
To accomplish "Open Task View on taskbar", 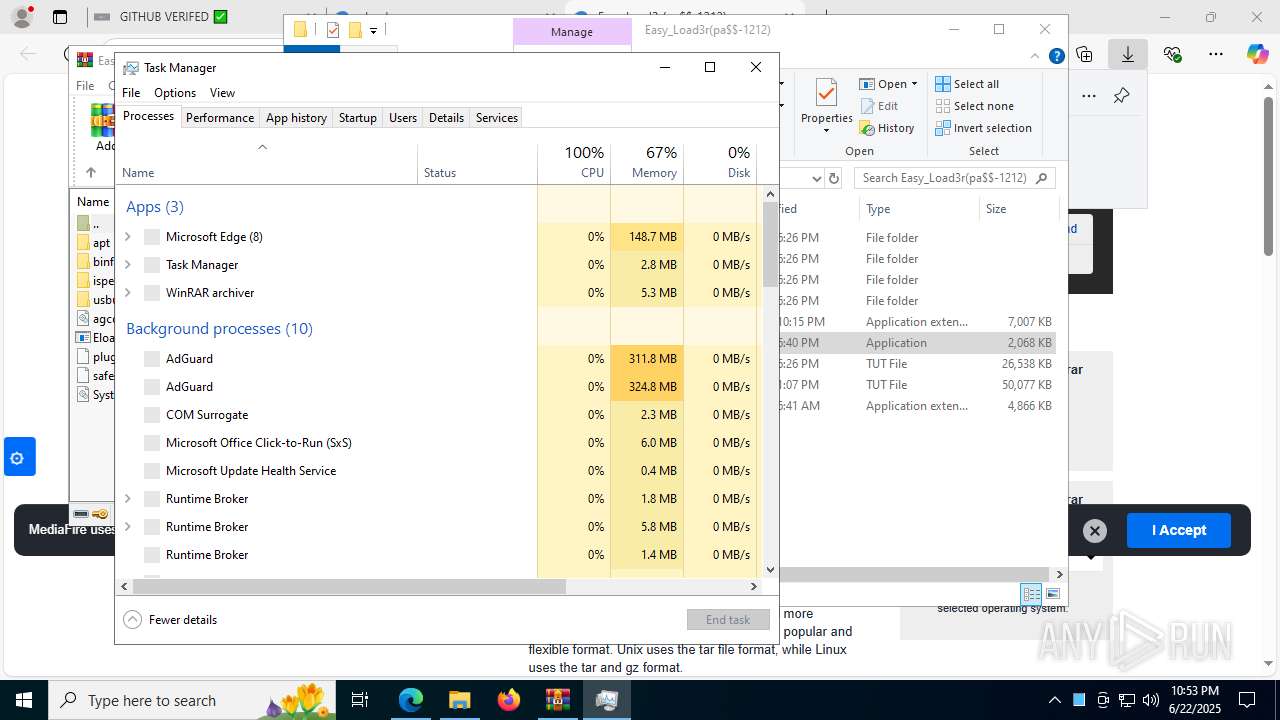I will point(361,700).
